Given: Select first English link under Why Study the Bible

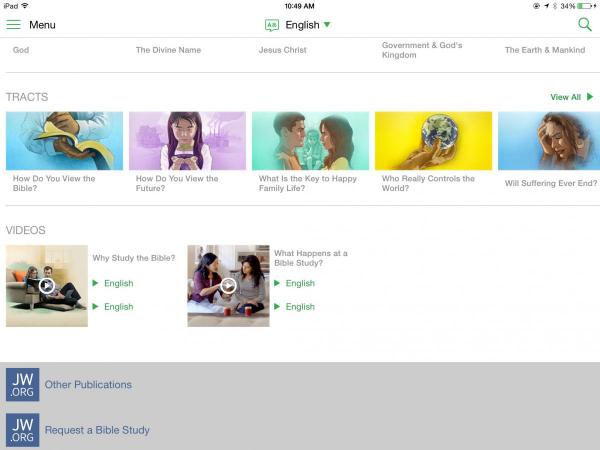Looking at the screenshot, I should pos(118,283).
